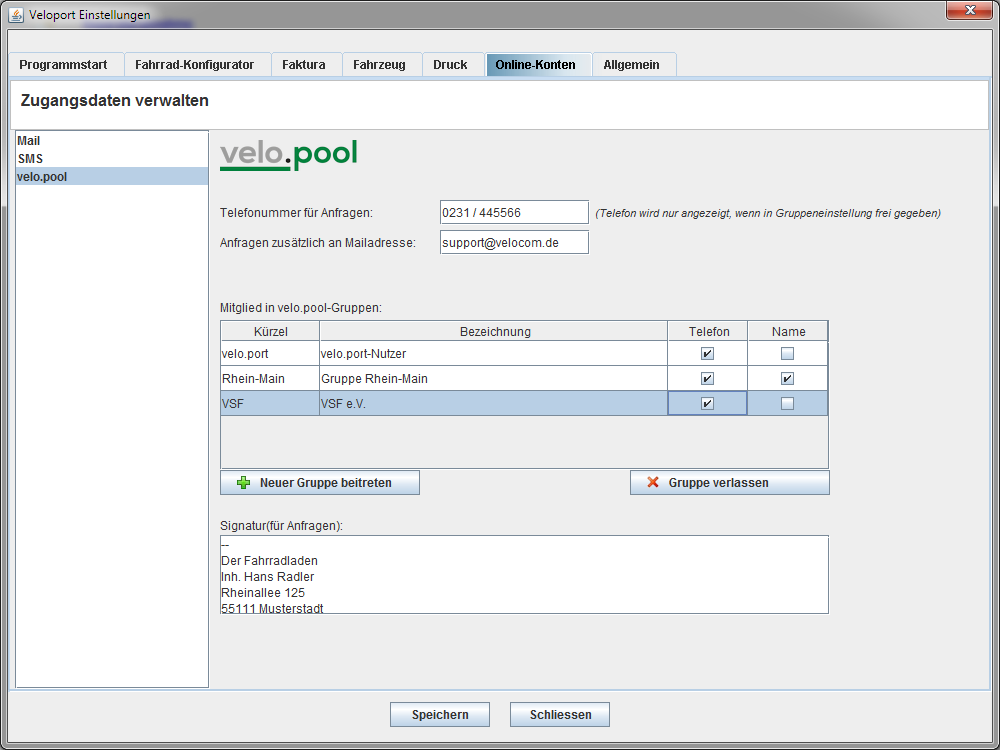The height and width of the screenshot is (750, 1000).
Task: Click the Kürzel column header
Action: [270, 332]
